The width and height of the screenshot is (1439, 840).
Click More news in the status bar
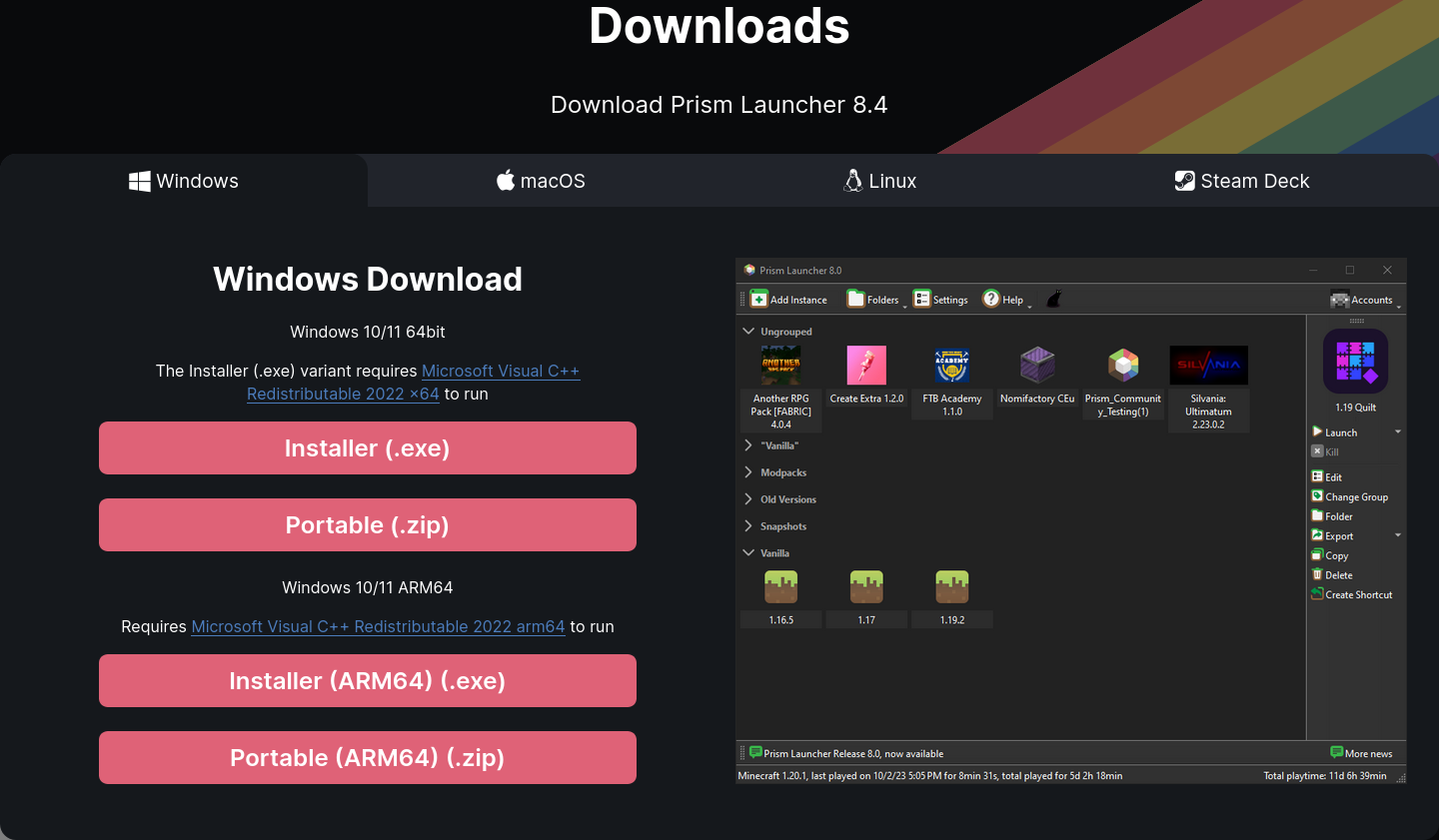1360,752
